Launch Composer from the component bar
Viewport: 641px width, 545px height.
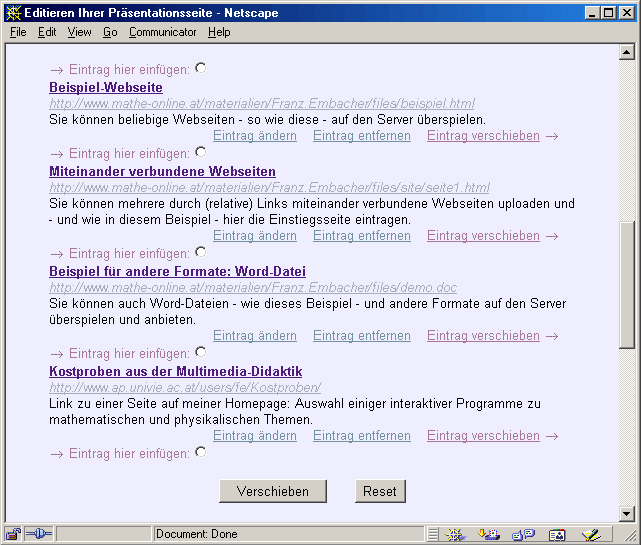pyautogui.click(x=591, y=534)
